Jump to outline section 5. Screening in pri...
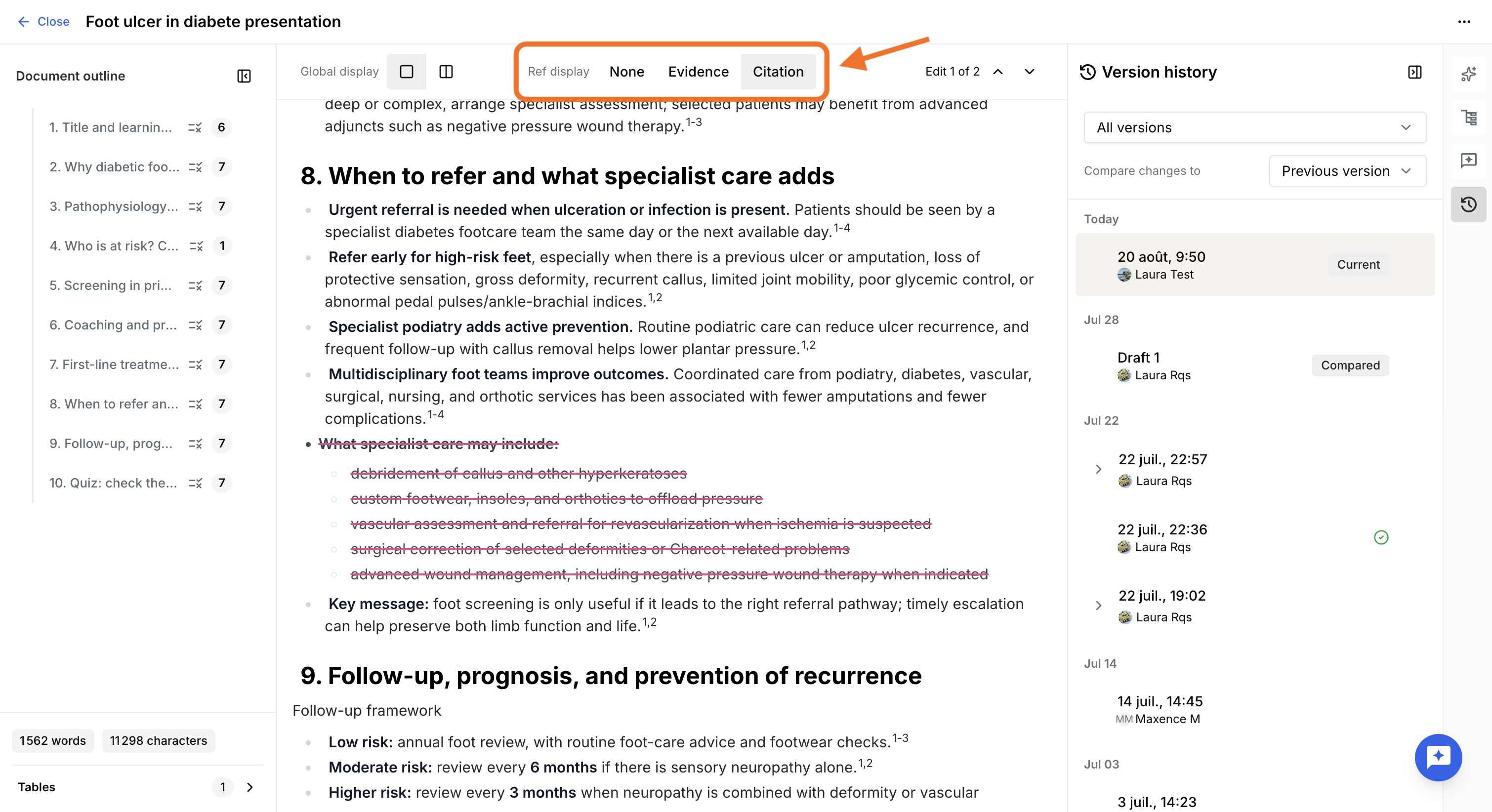Viewport: 1492px width, 812px height. 110,285
